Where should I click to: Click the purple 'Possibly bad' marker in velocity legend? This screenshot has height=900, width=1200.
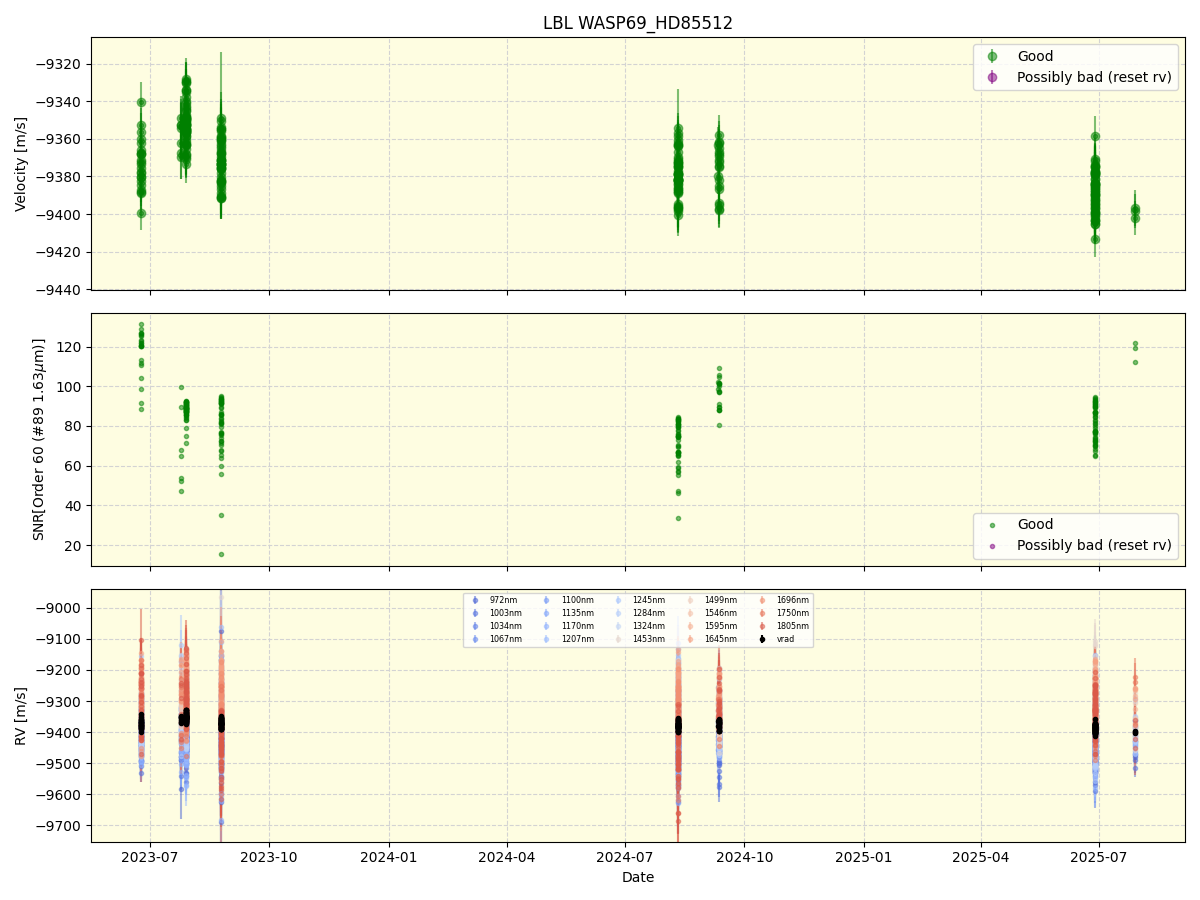992,77
